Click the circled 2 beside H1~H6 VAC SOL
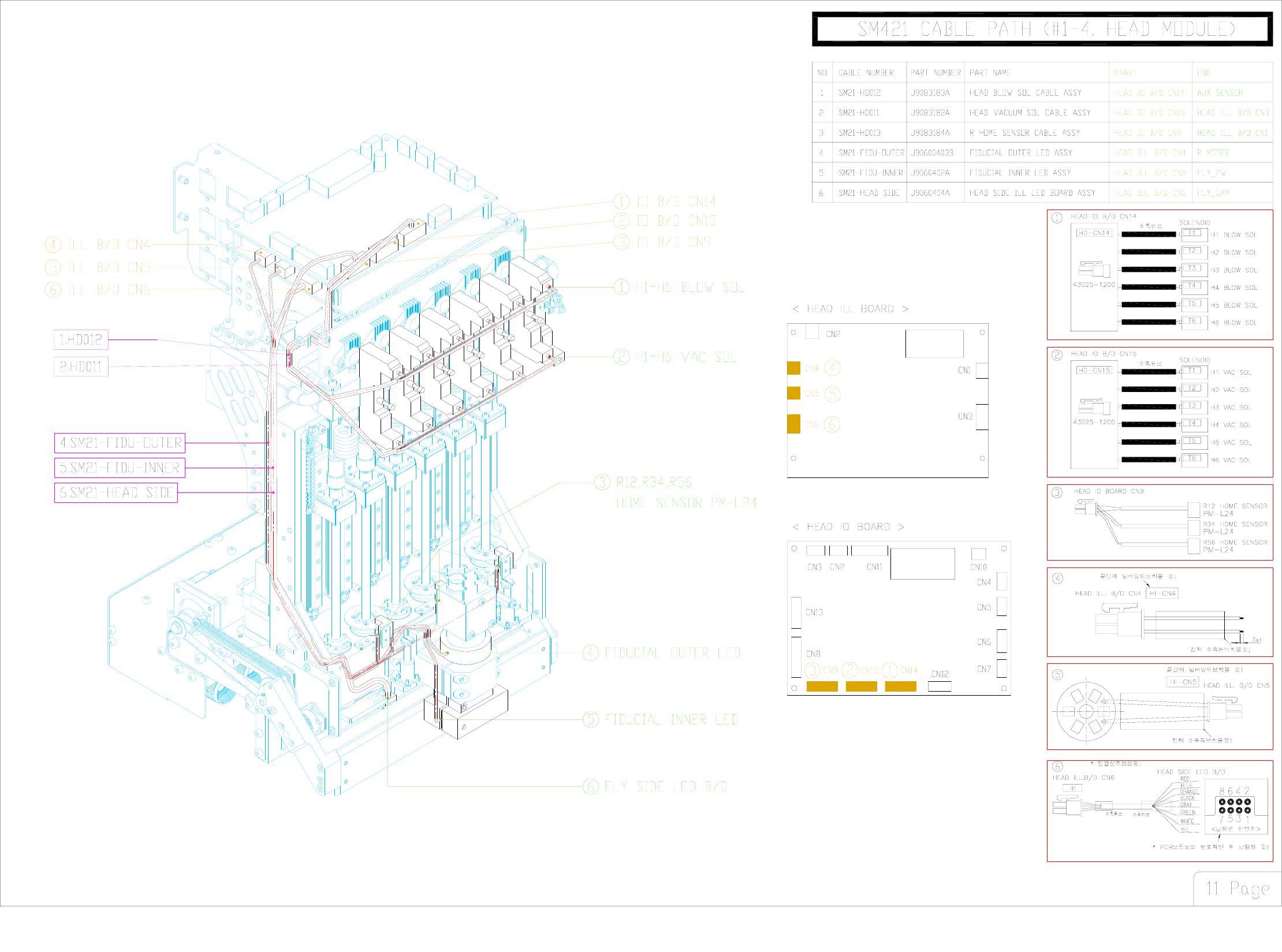Image resolution: width=1282 pixels, height=952 pixels. (621, 357)
